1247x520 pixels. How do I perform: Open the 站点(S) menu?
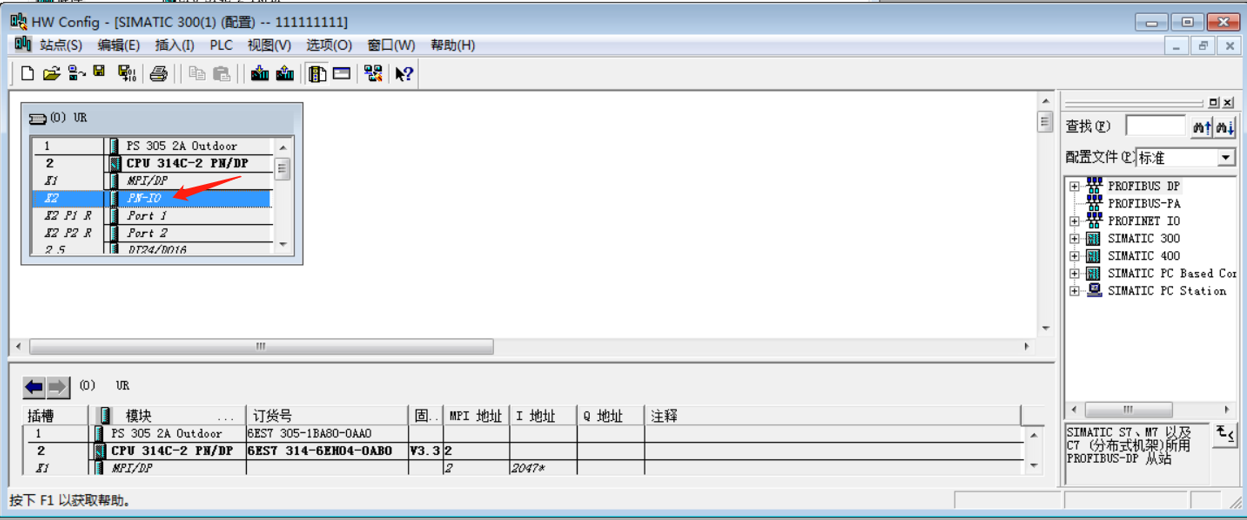click(x=61, y=45)
